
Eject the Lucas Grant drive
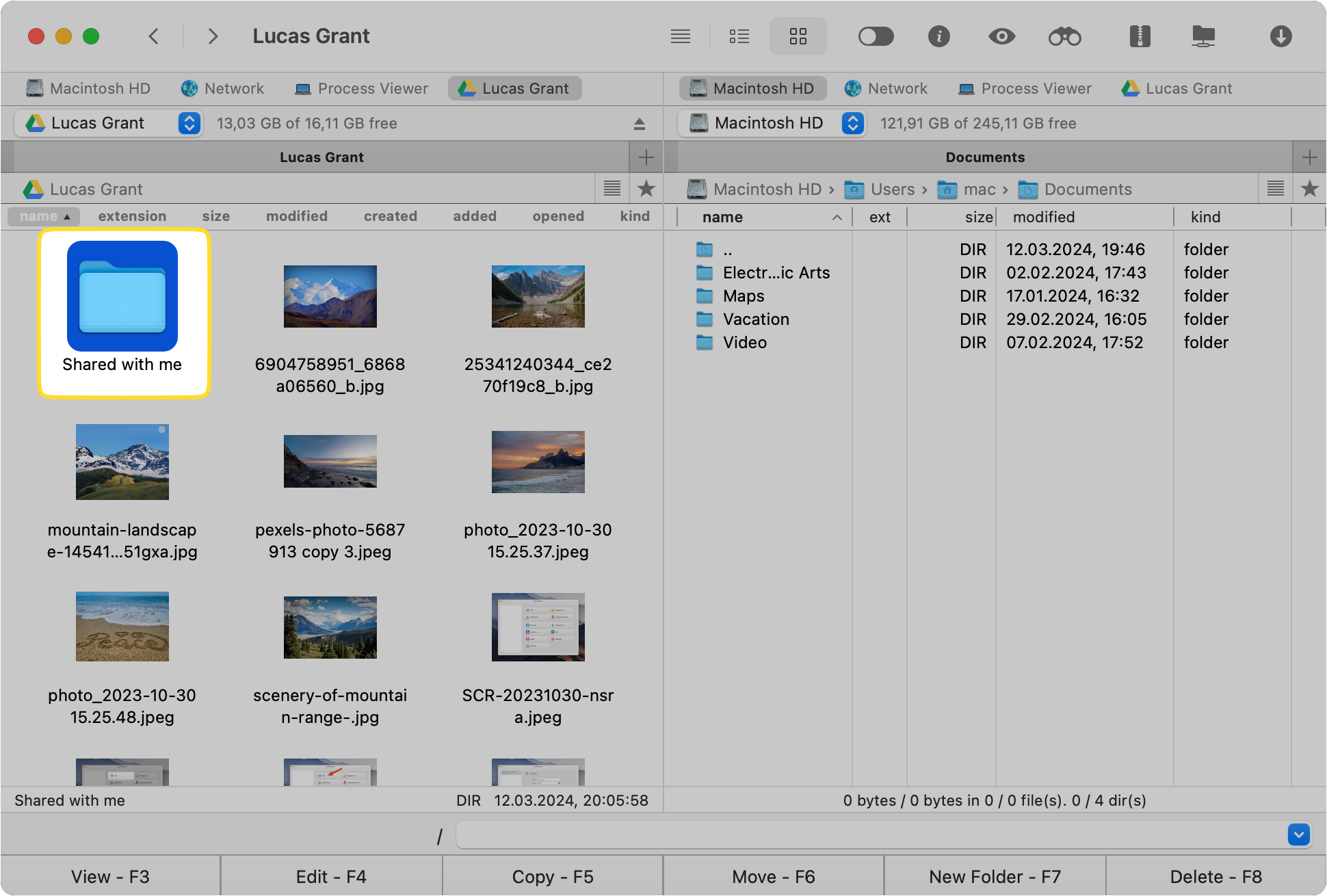coord(639,124)
